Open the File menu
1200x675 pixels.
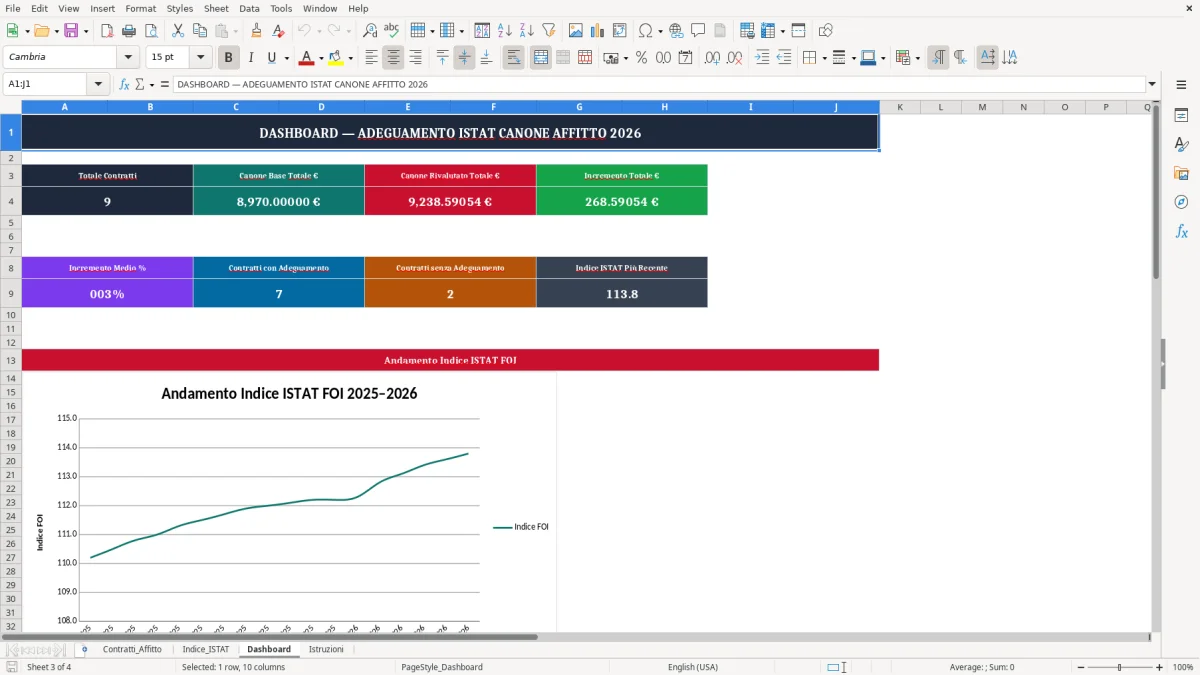pos(13,8)
